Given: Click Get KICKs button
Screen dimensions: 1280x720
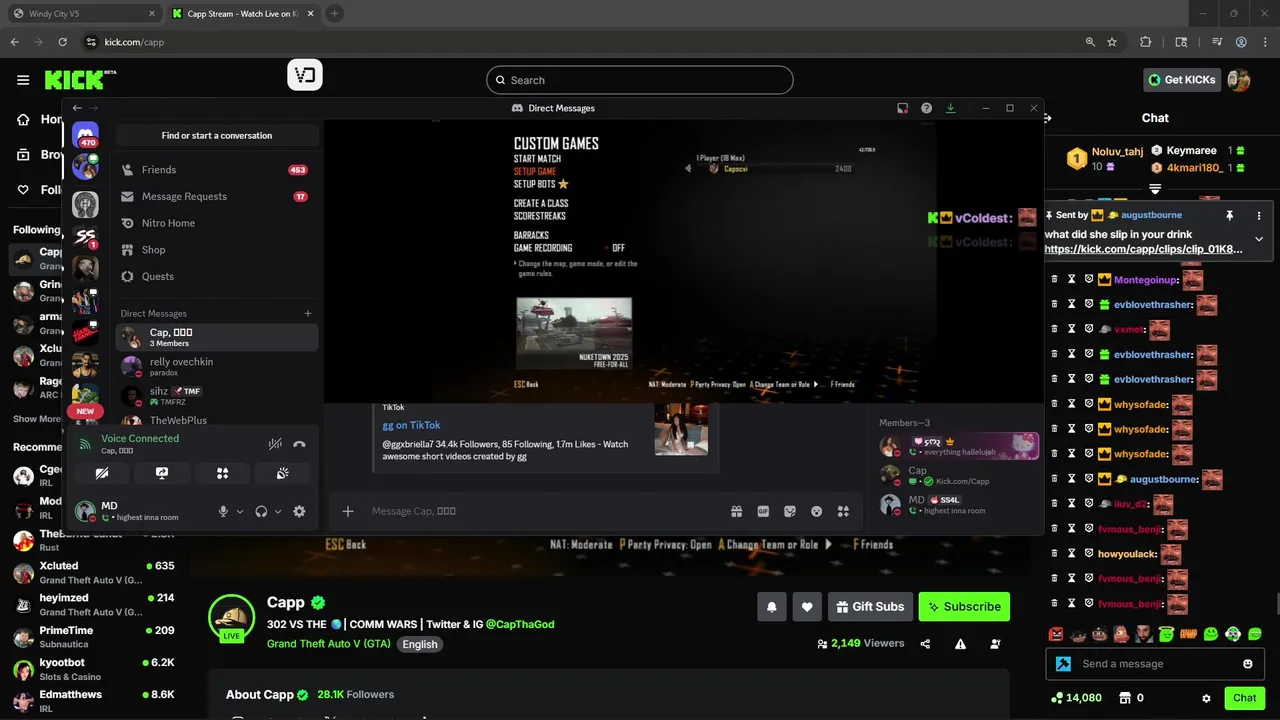Looking at the screenshot, I should coord(1182,80).
